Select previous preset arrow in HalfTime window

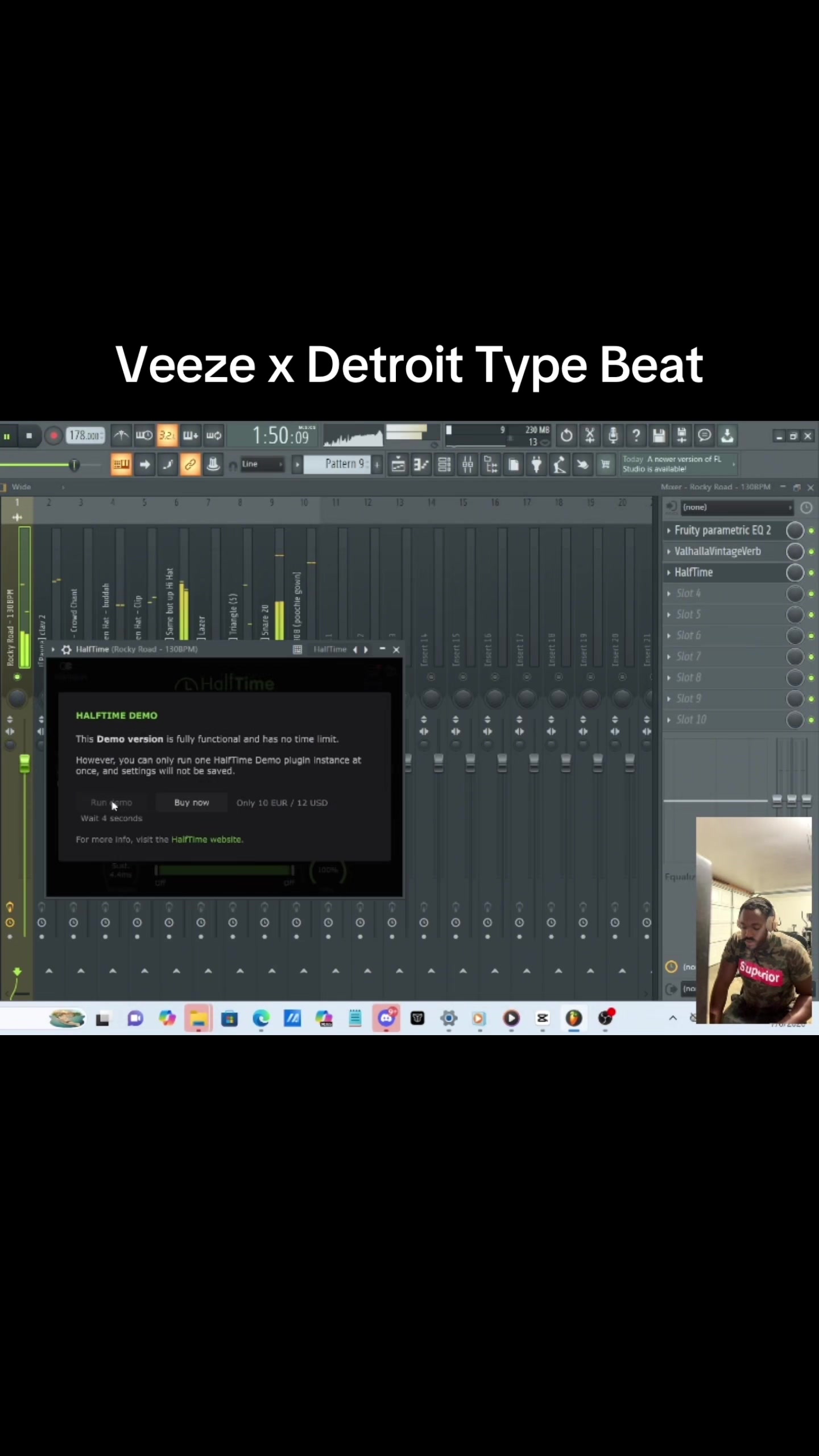355,650
